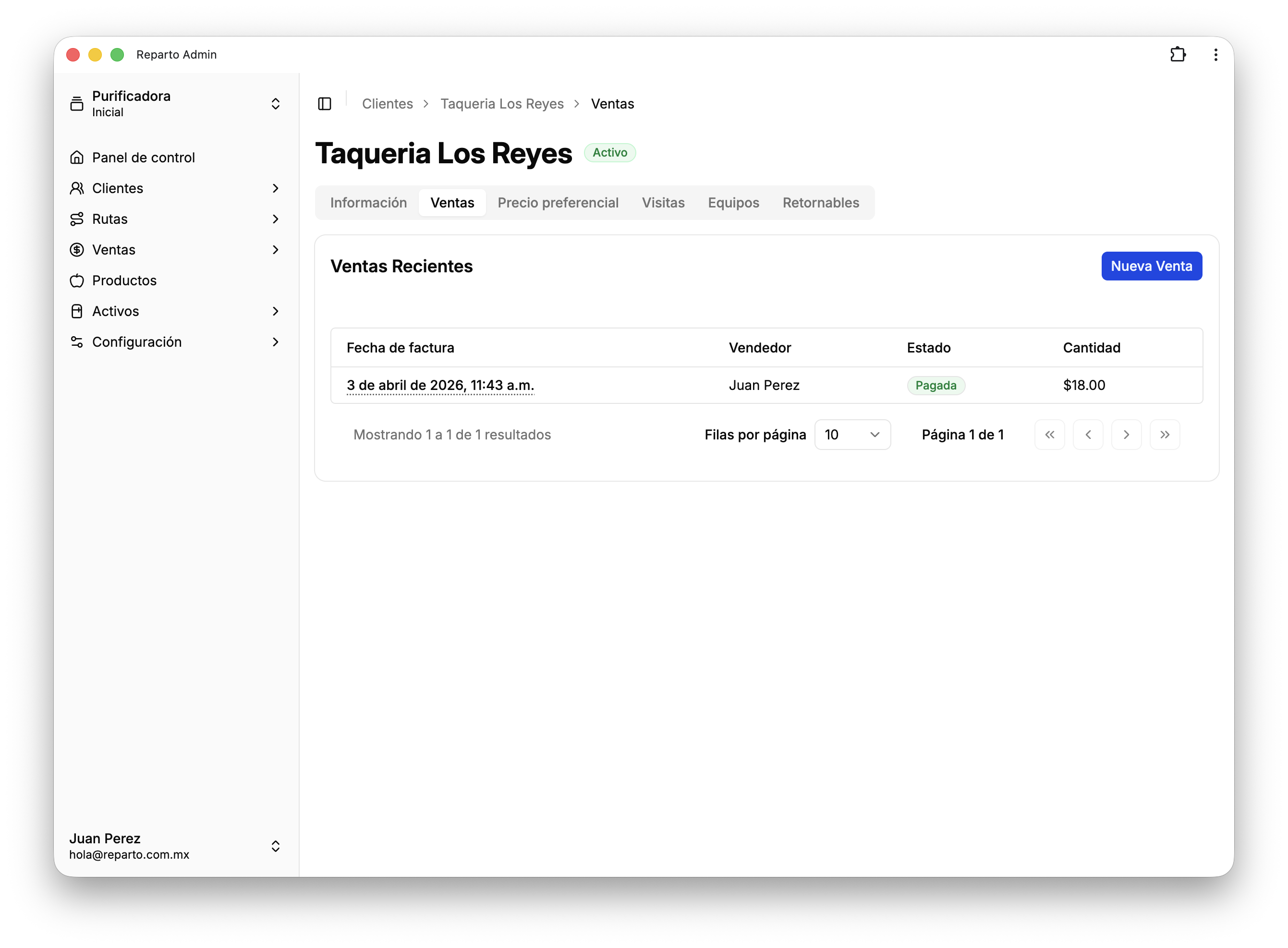
Task: Open the Purificadora organization switcher
Action: click(x=176, y=104)
